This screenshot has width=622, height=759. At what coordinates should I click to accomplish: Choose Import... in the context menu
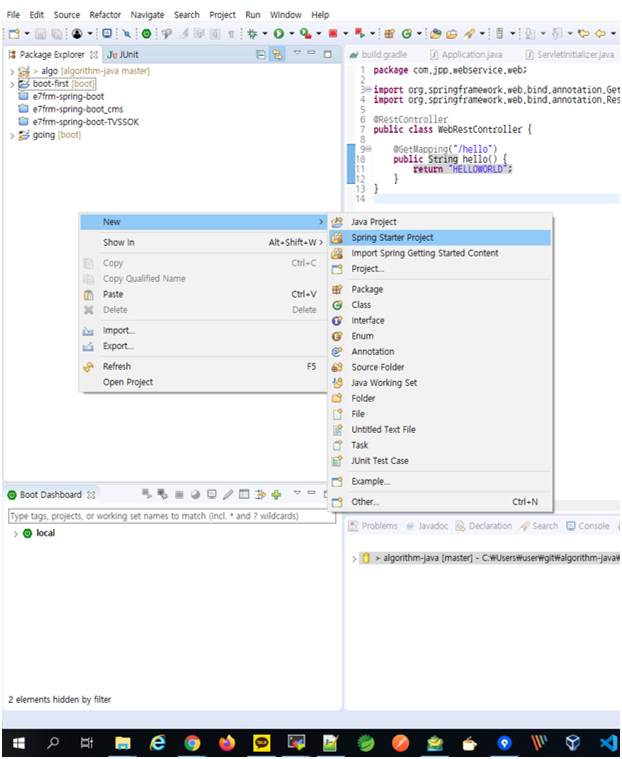click(x=203, y=330)
